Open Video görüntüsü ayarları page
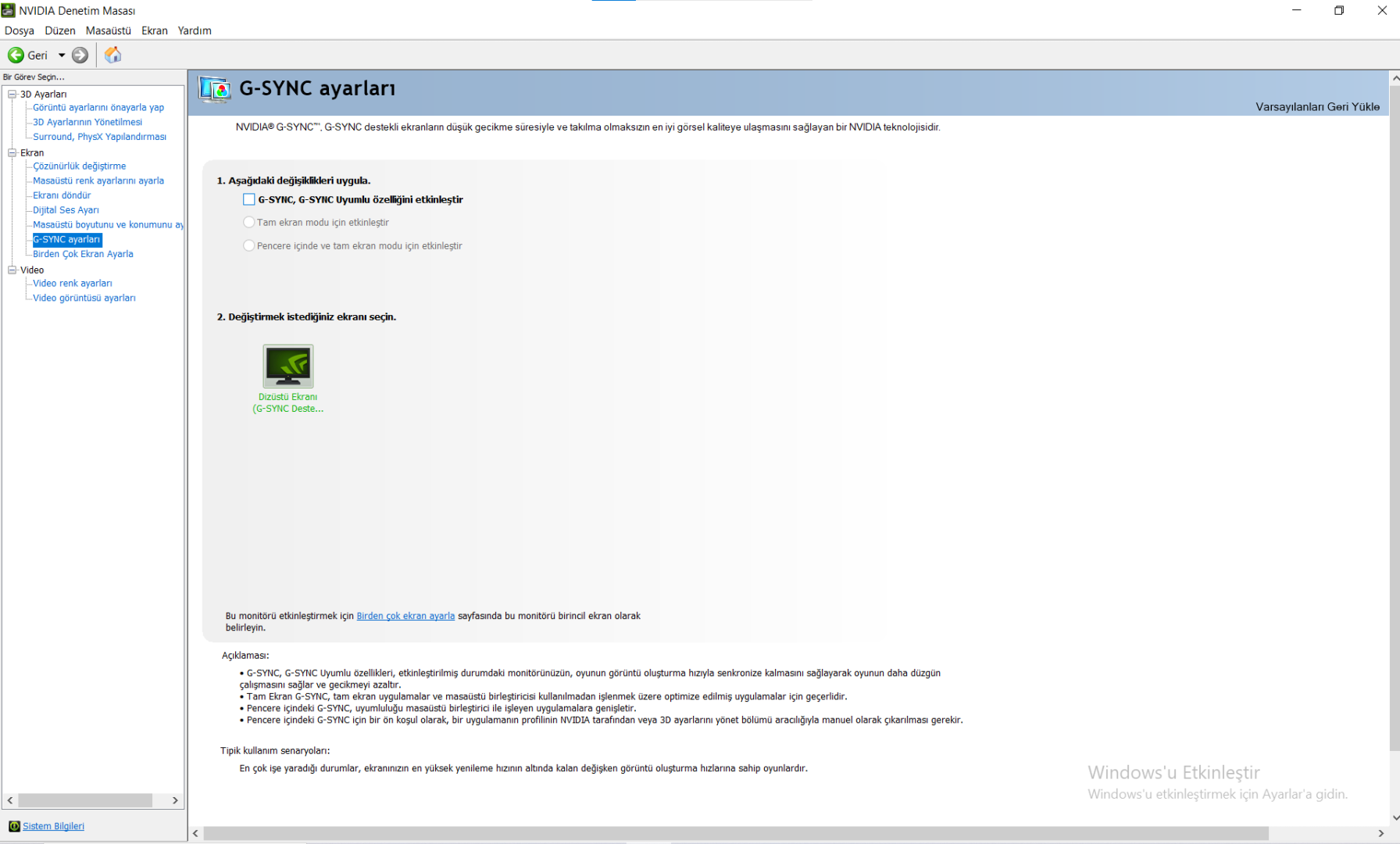This screenshot has width=1400, height=844. click(84, 298)
